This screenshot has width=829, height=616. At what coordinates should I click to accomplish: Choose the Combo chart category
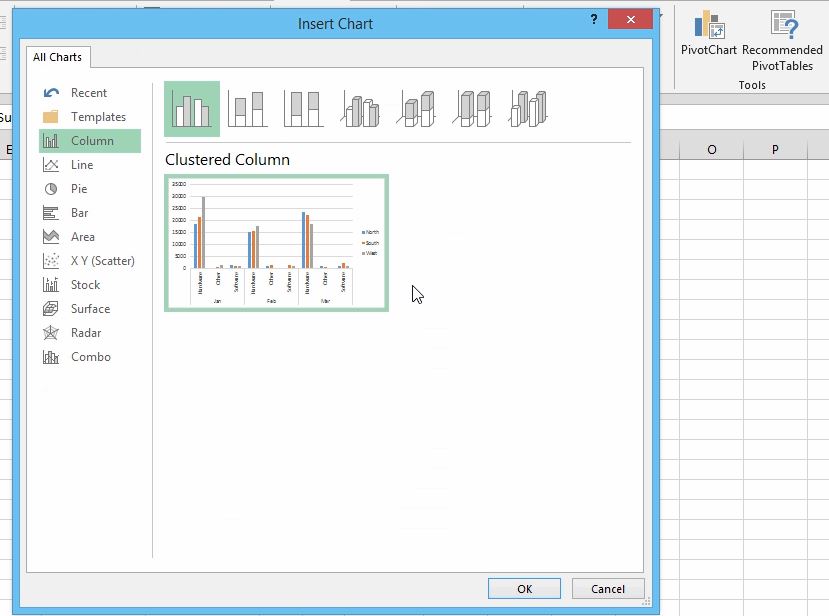click(x=90, y=357)
